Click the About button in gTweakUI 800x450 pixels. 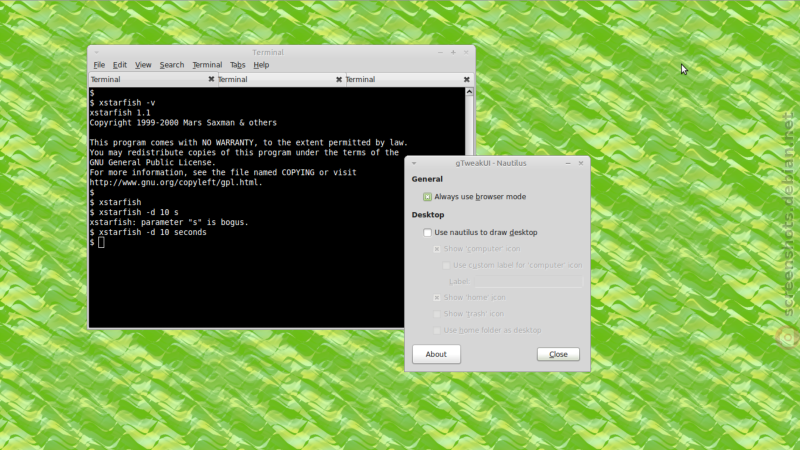[x=436, y=354]
